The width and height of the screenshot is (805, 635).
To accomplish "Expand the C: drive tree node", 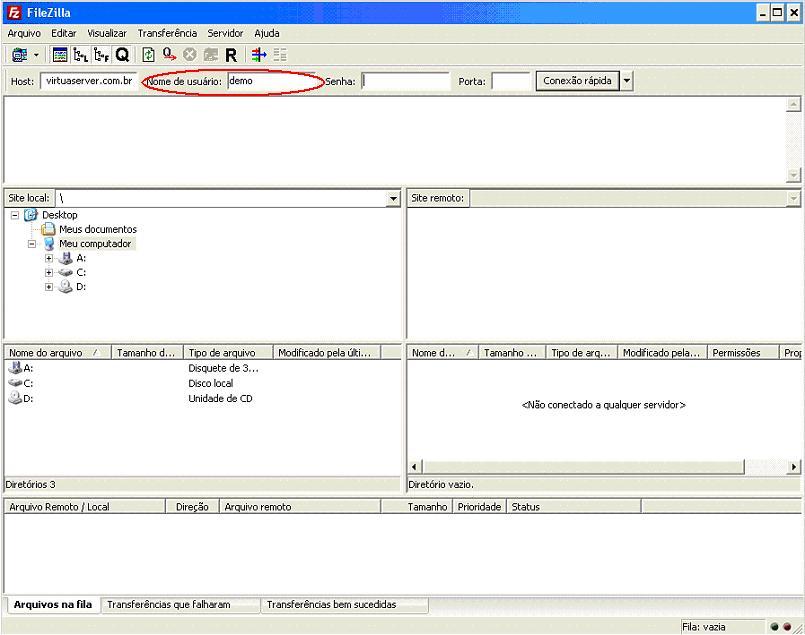I will (x=49, y=273).
